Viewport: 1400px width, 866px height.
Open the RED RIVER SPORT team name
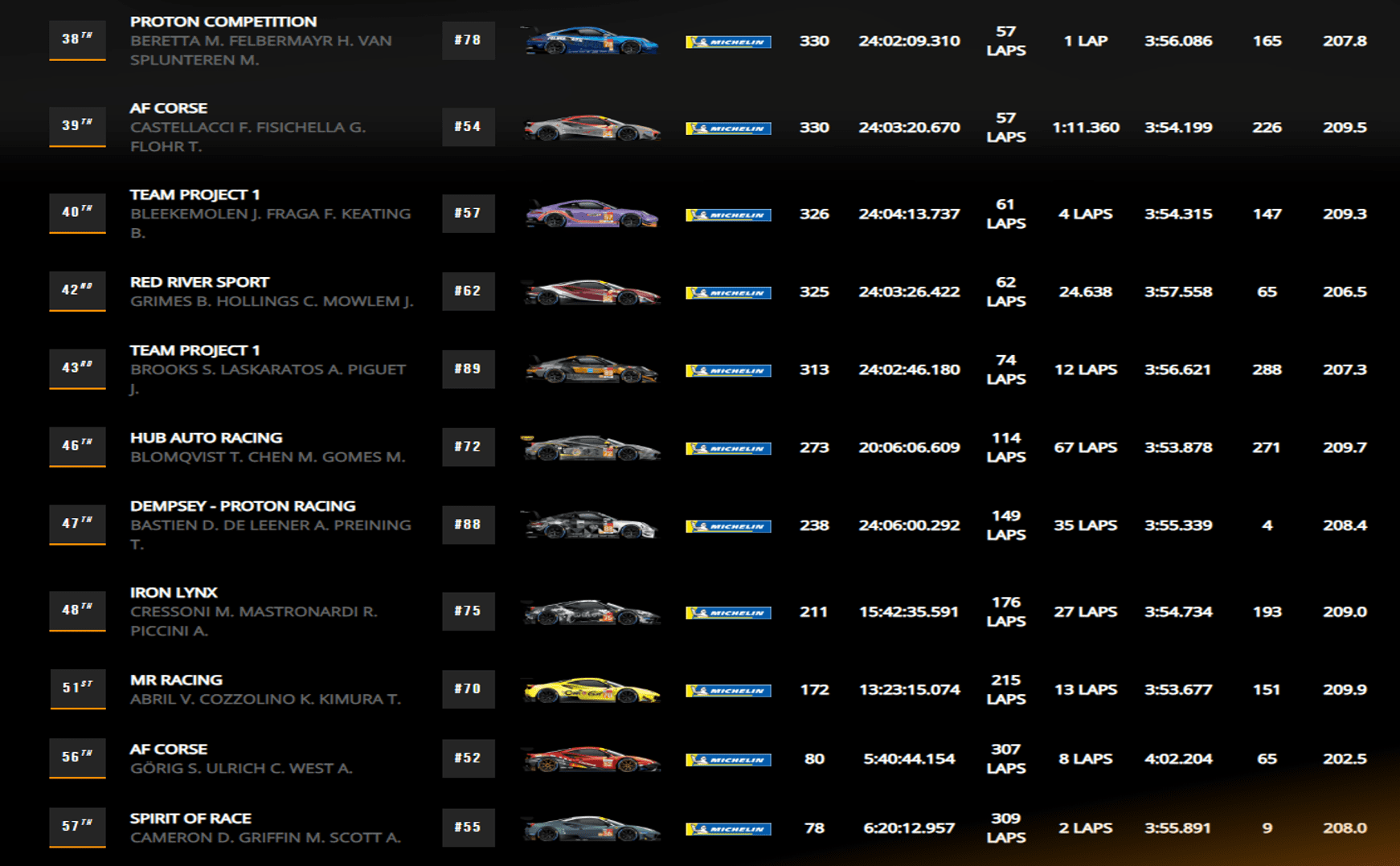click(x=200, y=282)
